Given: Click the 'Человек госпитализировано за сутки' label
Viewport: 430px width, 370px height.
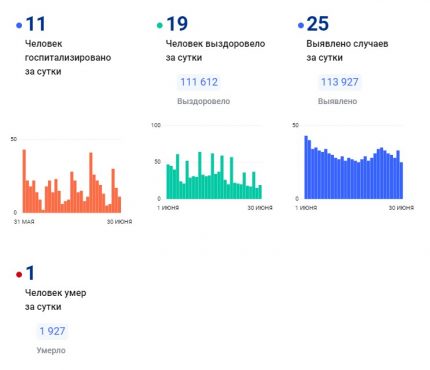Looking at the screenshot, I should pyautogui.click(x=68, y=58).
